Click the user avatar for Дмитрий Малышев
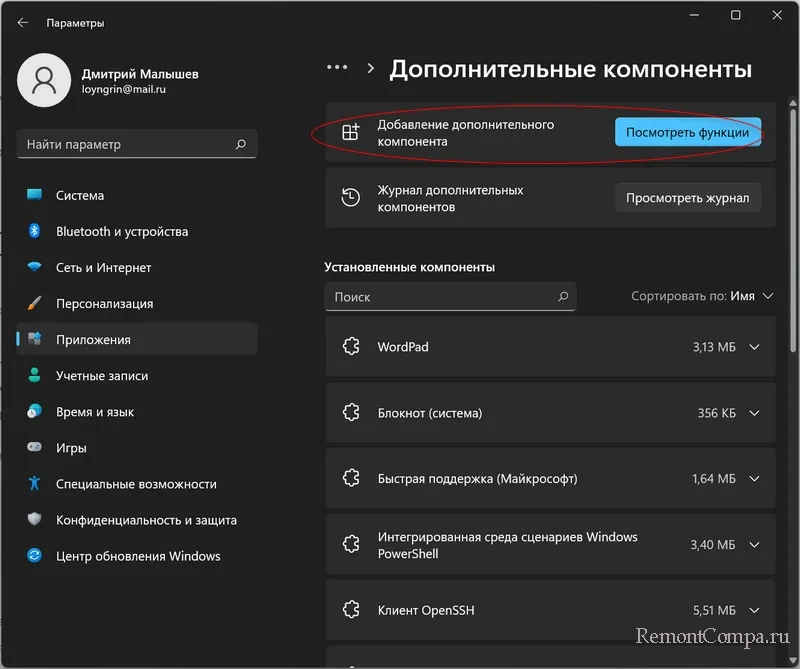 (44, 80)
